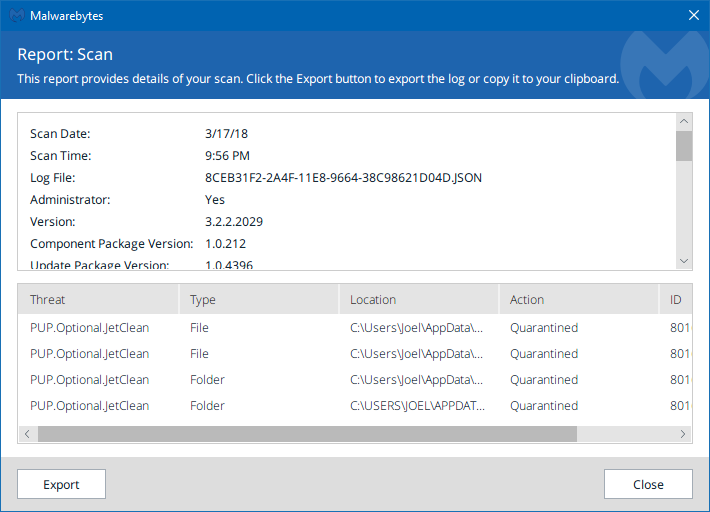Close the report window with the X
710x512 pixels.
[x=693, y=16]
